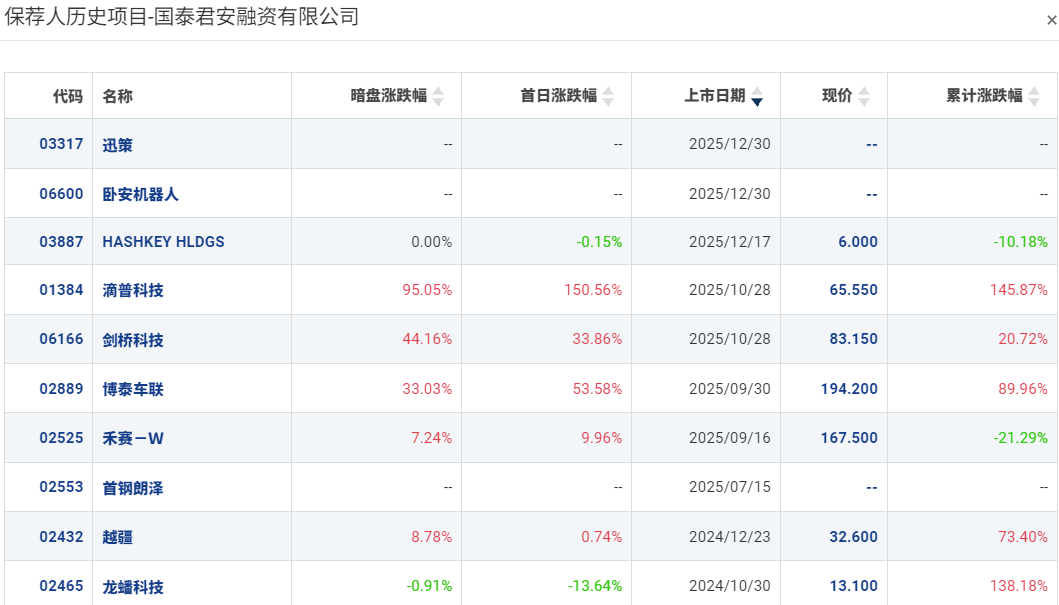Screen dimensions: 1059x605
Task: Select price 167.500 for 禾赛－W
Action: point(849,438)
